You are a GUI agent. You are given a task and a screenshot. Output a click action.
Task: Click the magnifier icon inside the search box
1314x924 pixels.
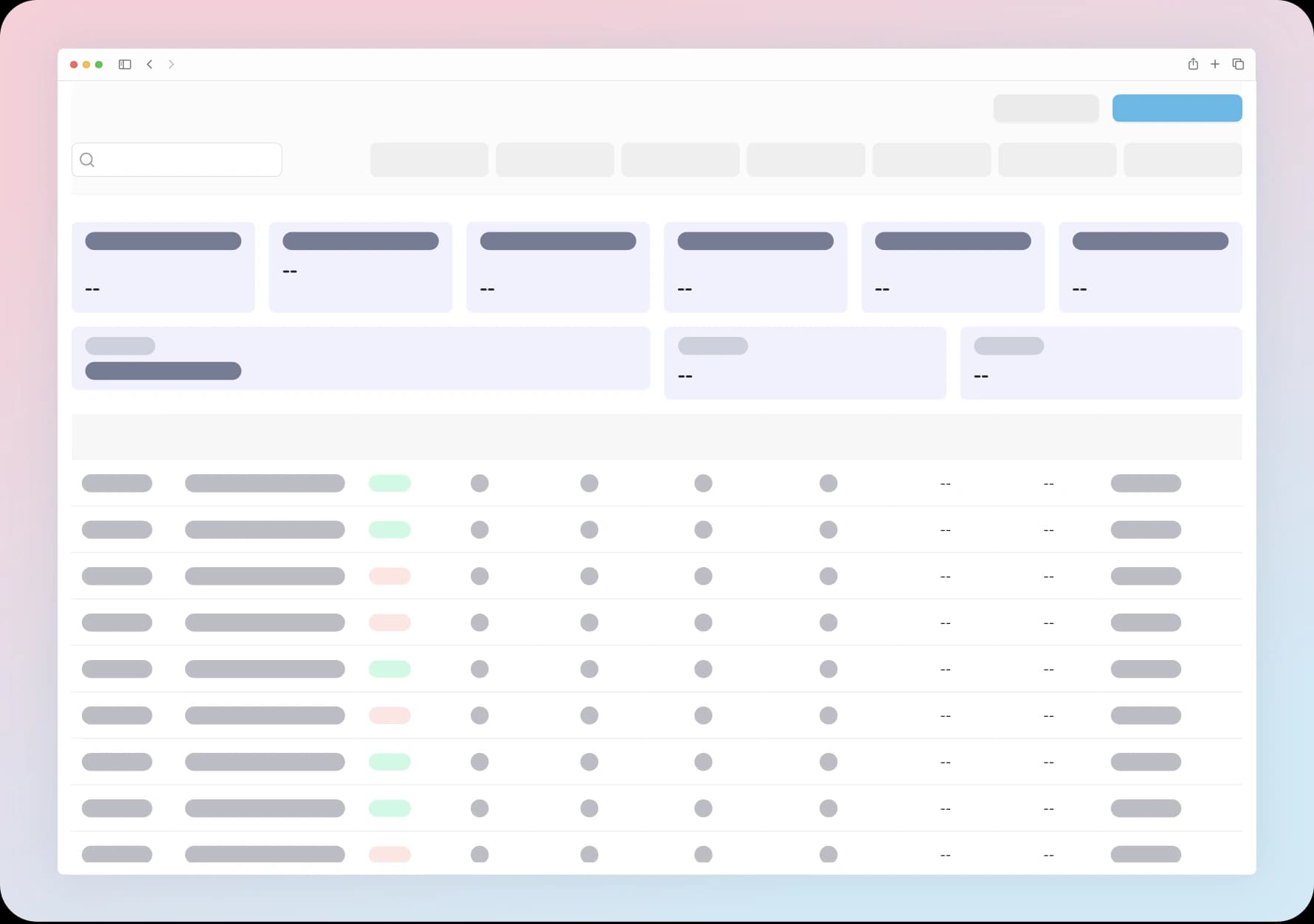coord(87,160)
